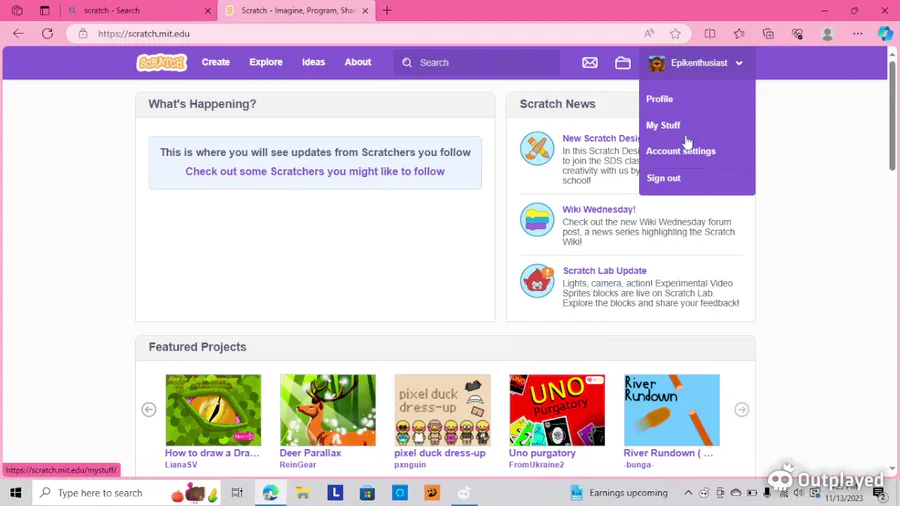This screenshot has width=900, height=506.
Task: Open the Explore page
Action: click(x=266, y=62)
